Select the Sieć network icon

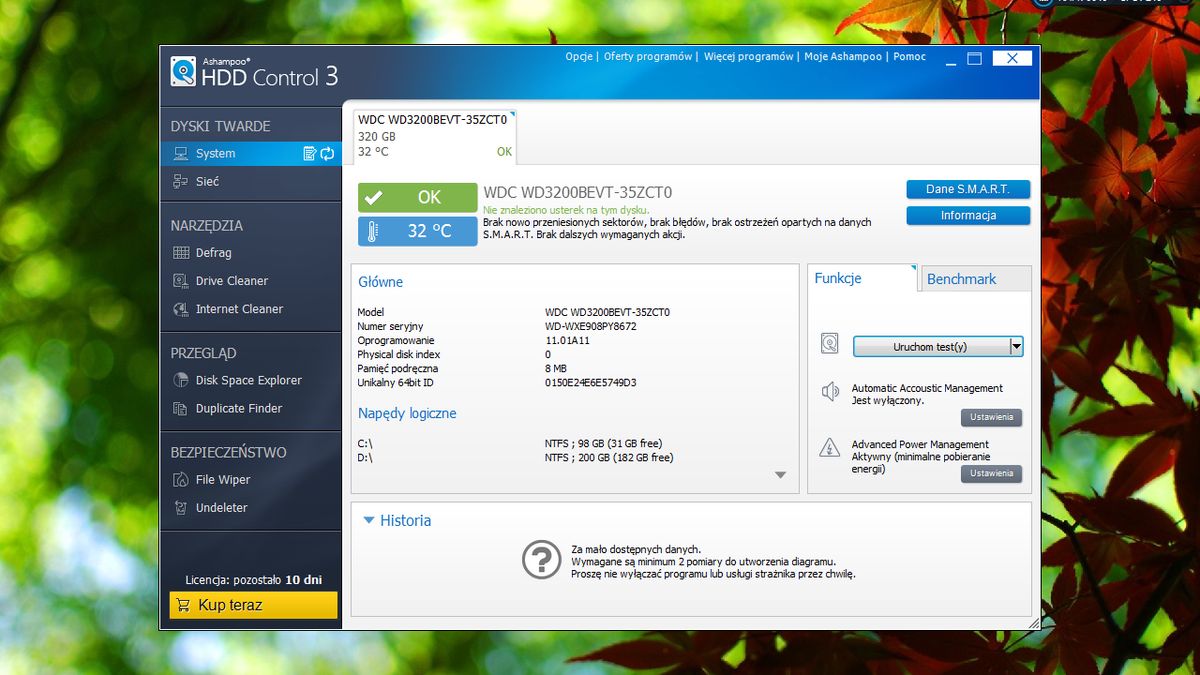tap(181, 181)
